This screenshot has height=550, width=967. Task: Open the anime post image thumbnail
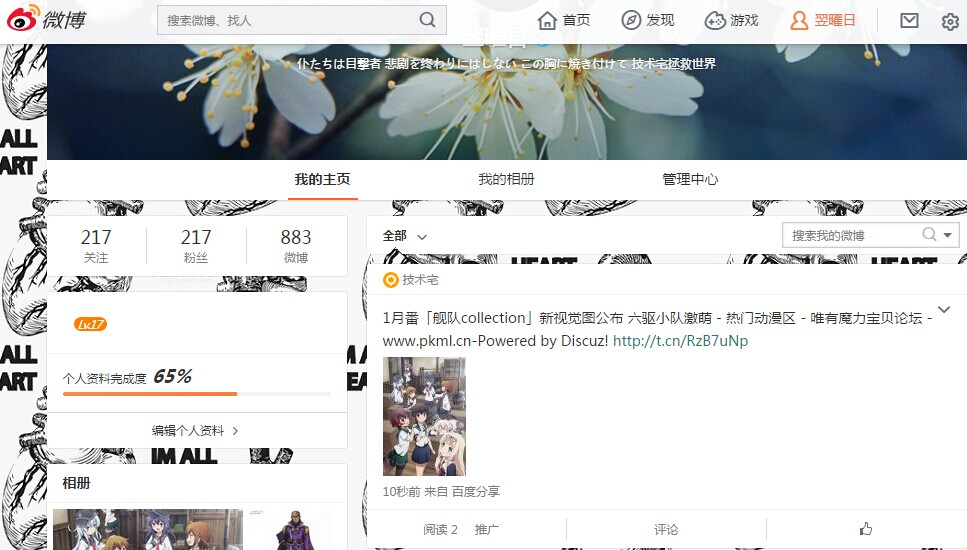(424, 416)
